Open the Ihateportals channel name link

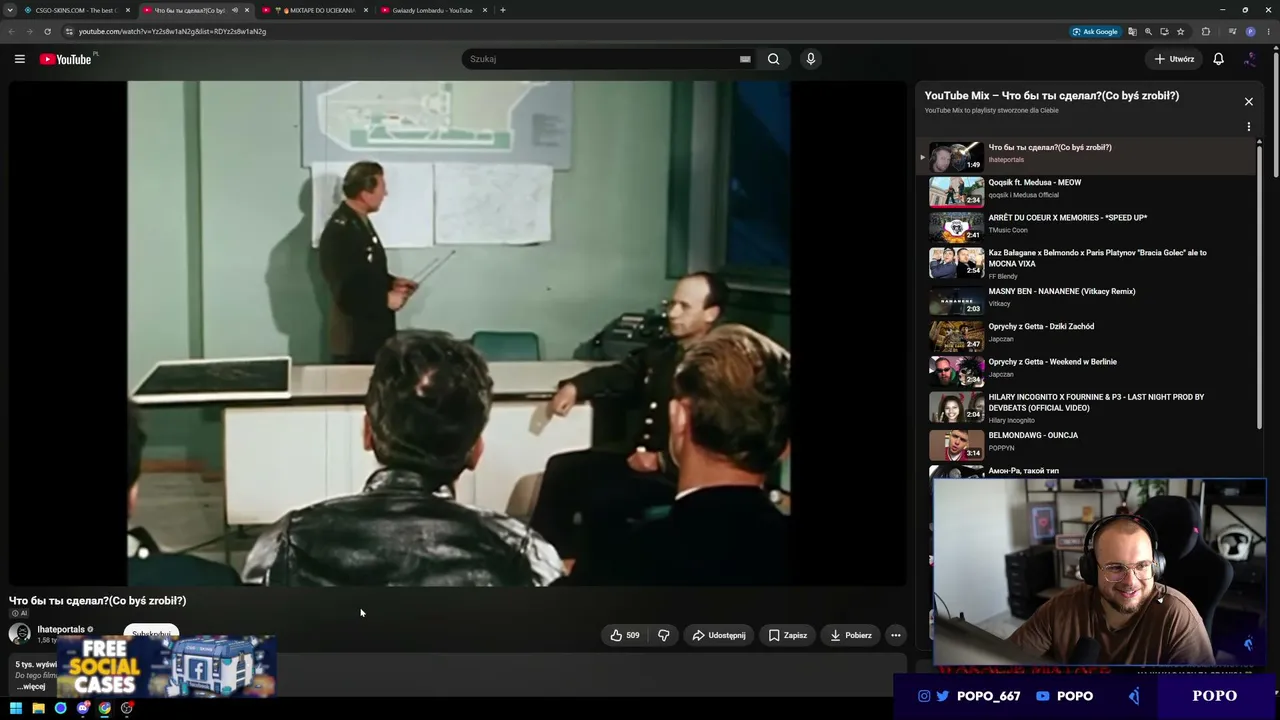61,629
